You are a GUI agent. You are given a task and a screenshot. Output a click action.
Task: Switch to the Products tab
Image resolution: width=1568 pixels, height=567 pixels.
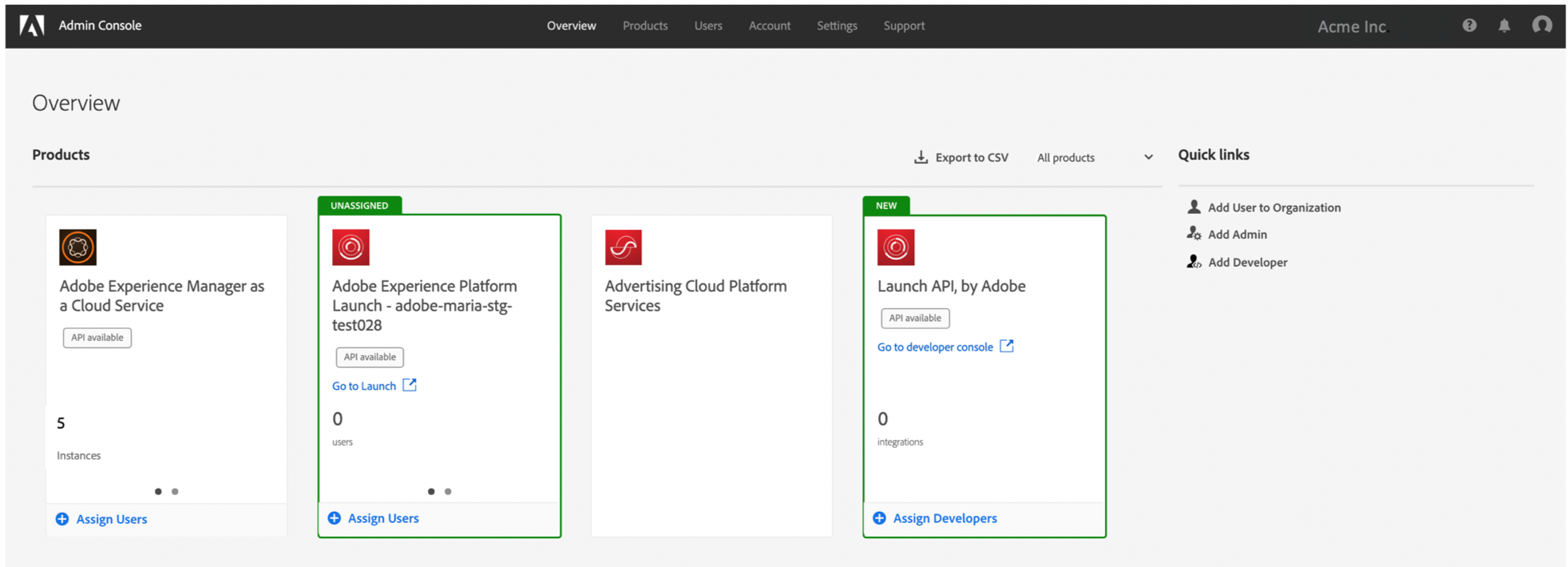[645, 26]
